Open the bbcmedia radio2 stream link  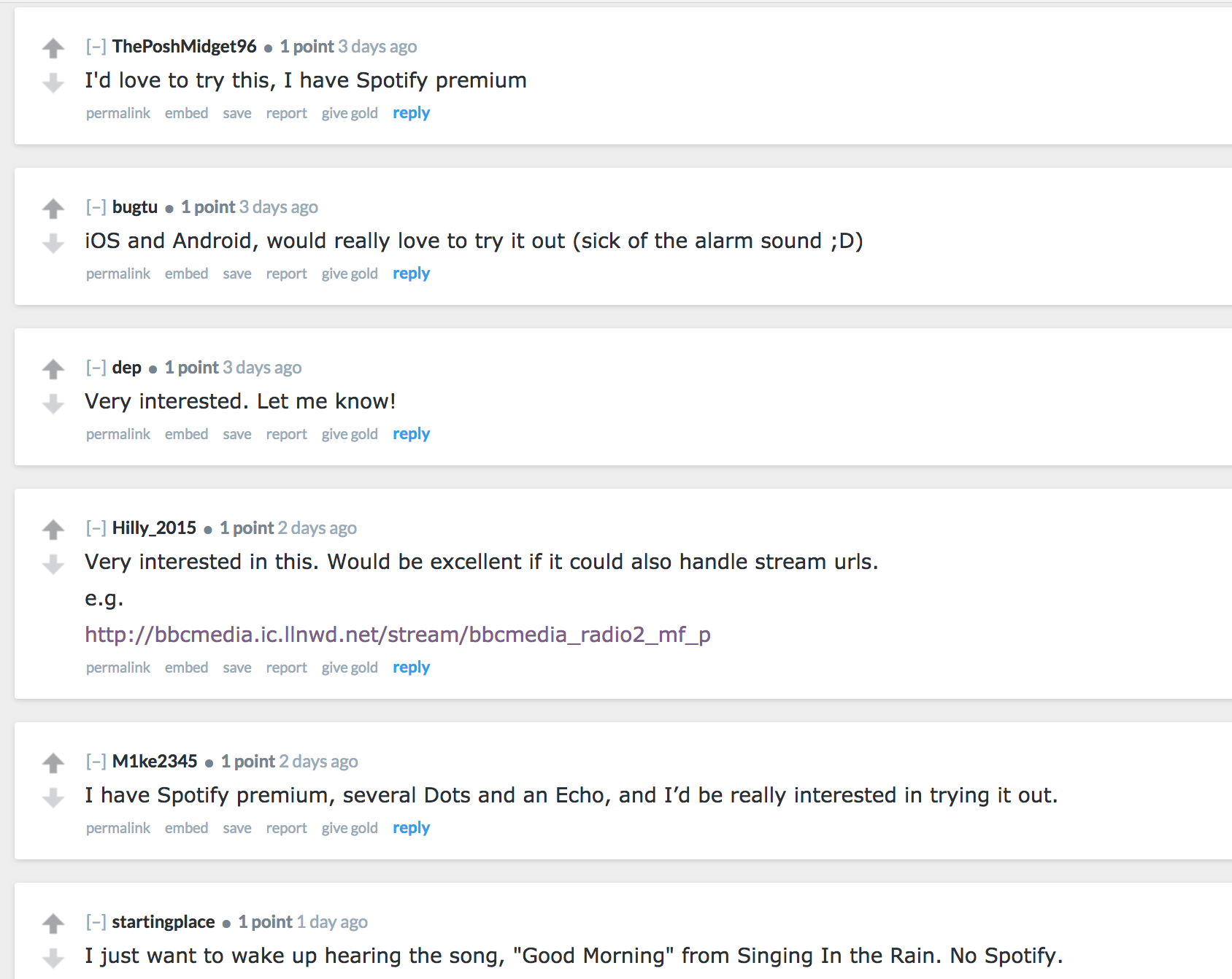coord(398,635)
